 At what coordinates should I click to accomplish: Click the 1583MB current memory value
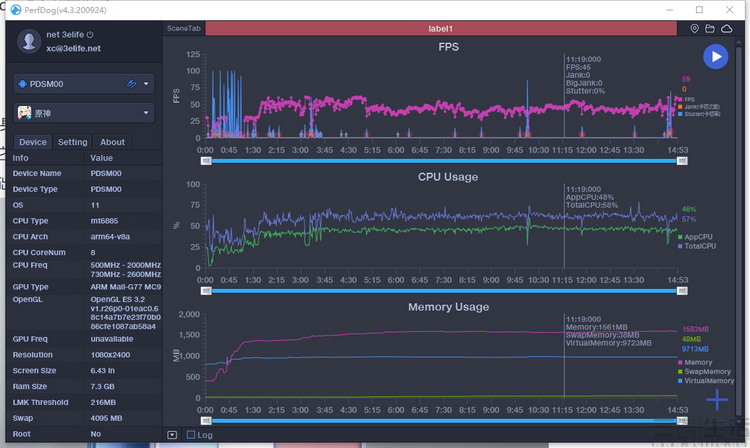tap(695, 329)
